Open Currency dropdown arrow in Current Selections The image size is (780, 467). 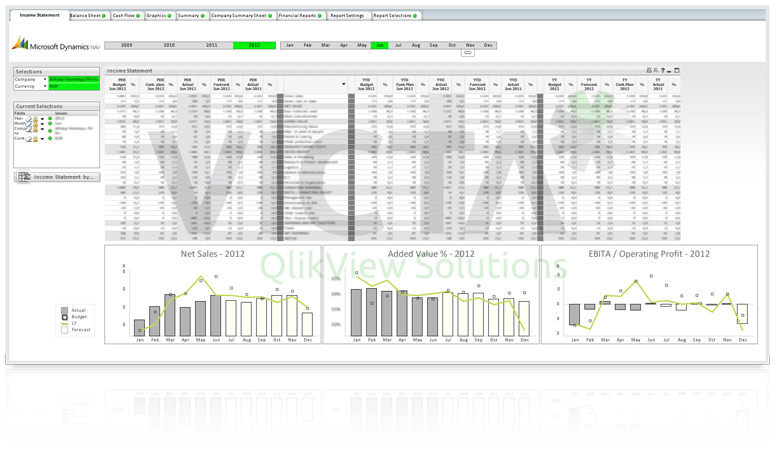pyautogui.click(x=42, y=139)
